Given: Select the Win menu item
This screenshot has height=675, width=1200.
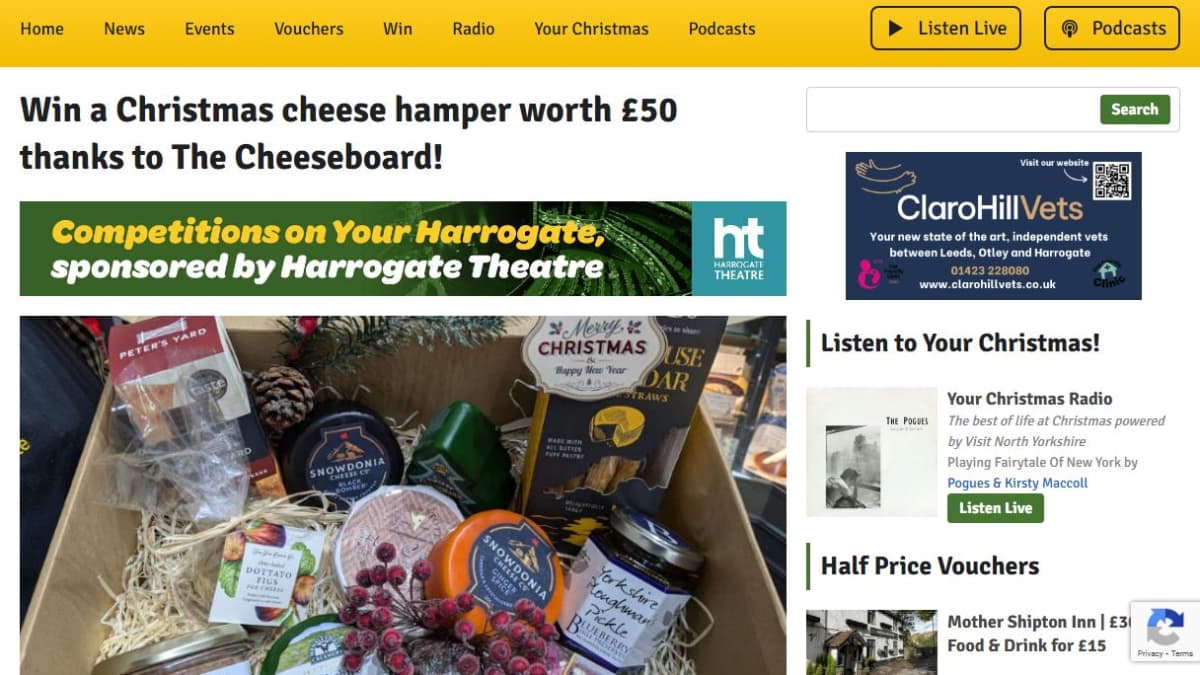Looking at the screenshot, I should (398, 28).
